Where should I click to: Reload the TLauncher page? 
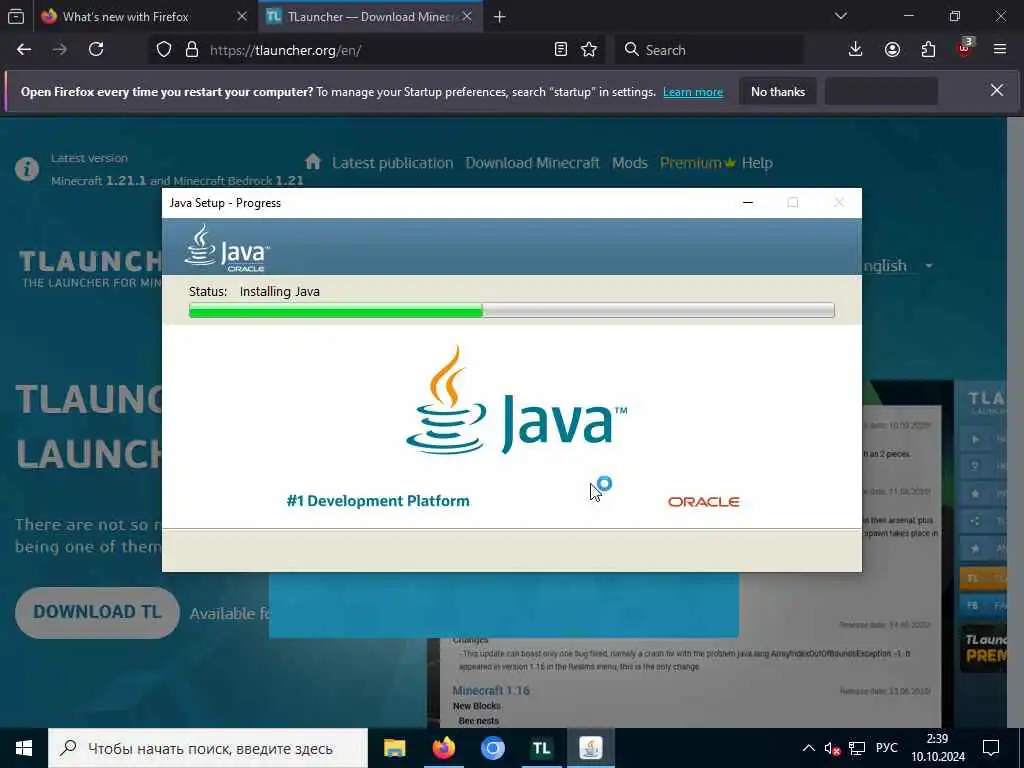[96, 50]
